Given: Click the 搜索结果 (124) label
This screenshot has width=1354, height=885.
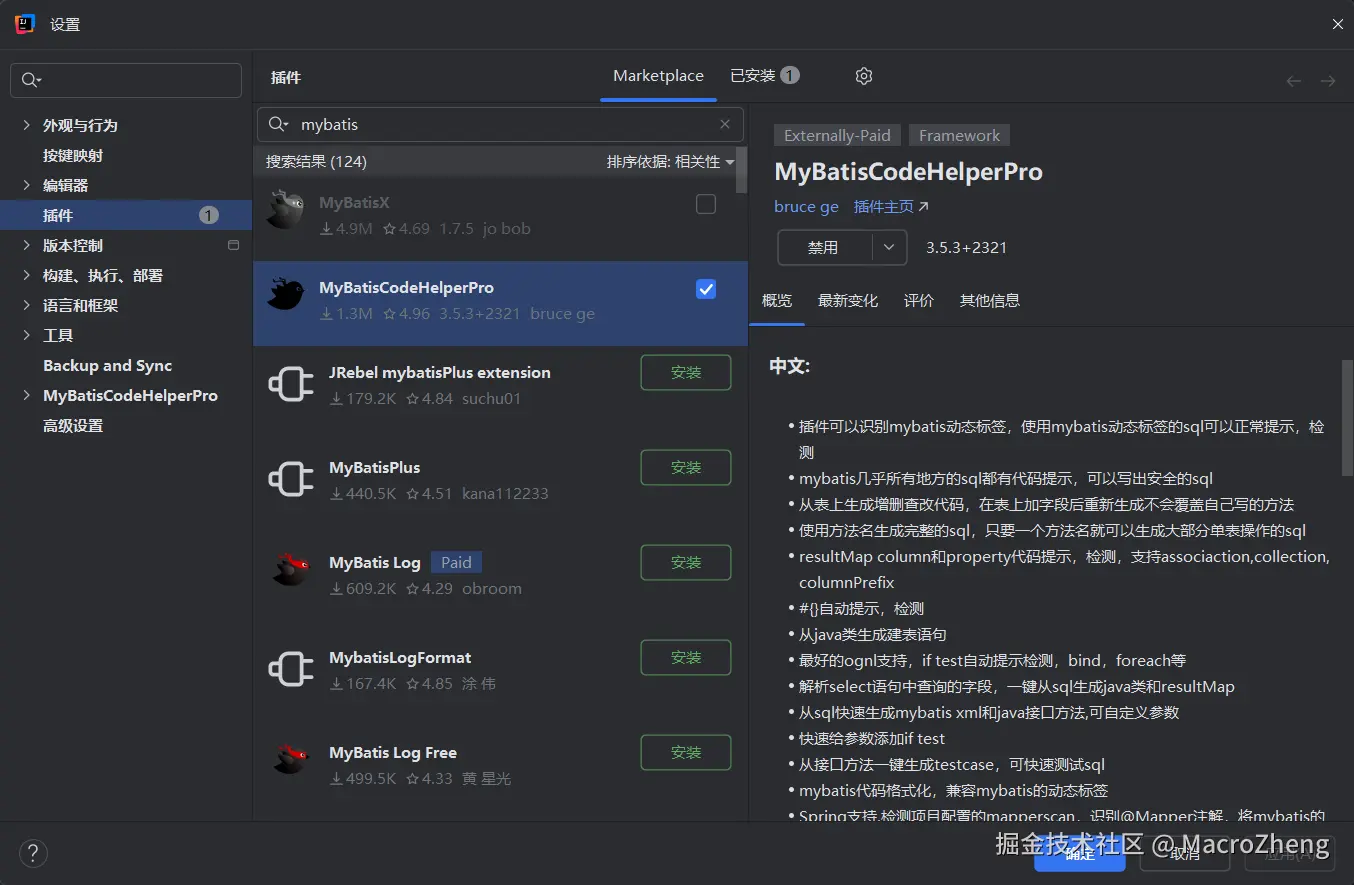Looking at the screenshot, I should [x=316, y=161].
